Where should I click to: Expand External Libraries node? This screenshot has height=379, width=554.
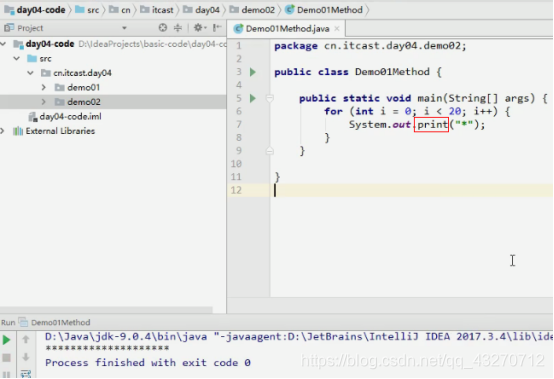coord(3,131)
